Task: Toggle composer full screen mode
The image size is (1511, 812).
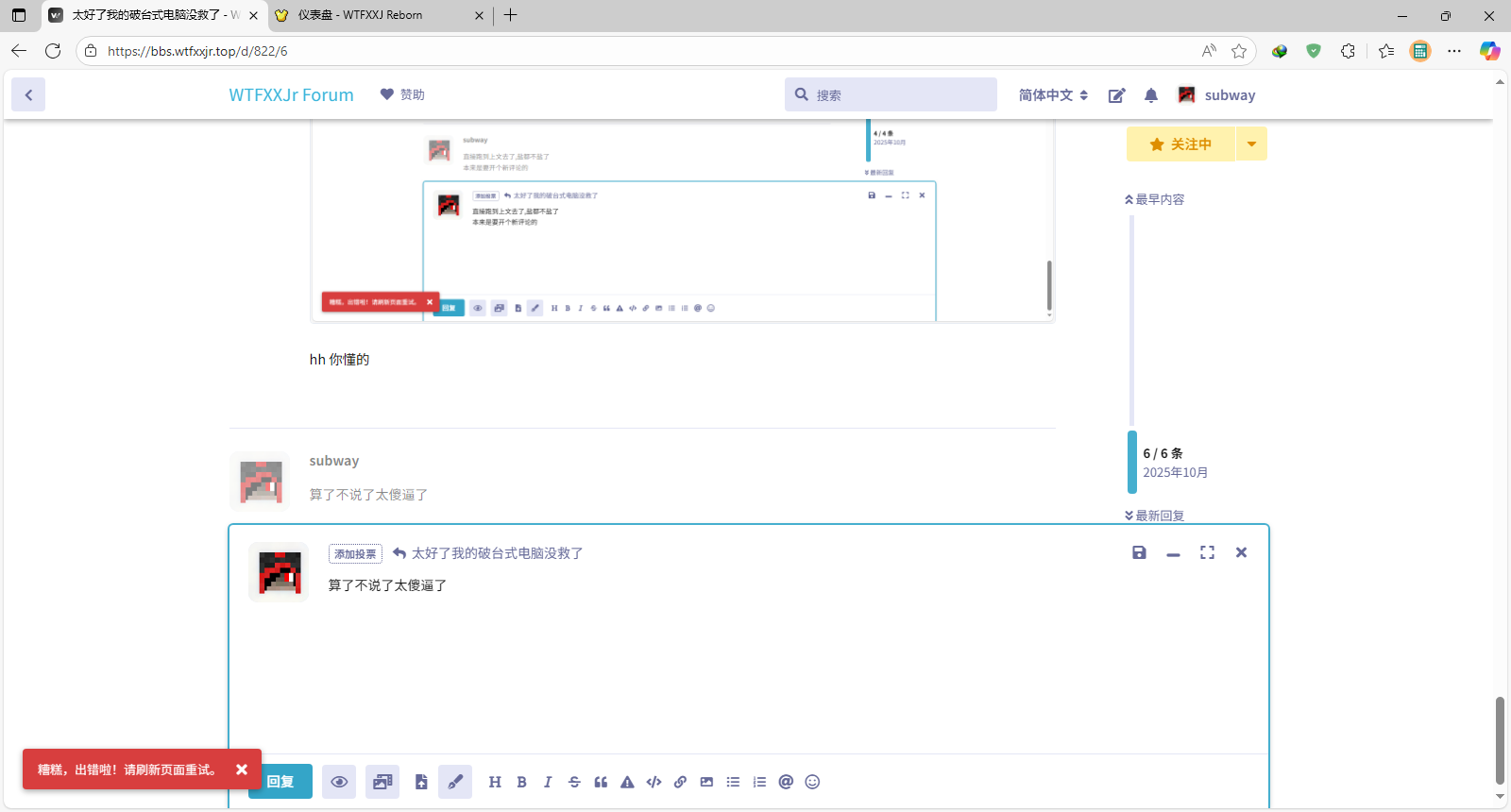Action: pyautogui.click(x=1207, y=553)
